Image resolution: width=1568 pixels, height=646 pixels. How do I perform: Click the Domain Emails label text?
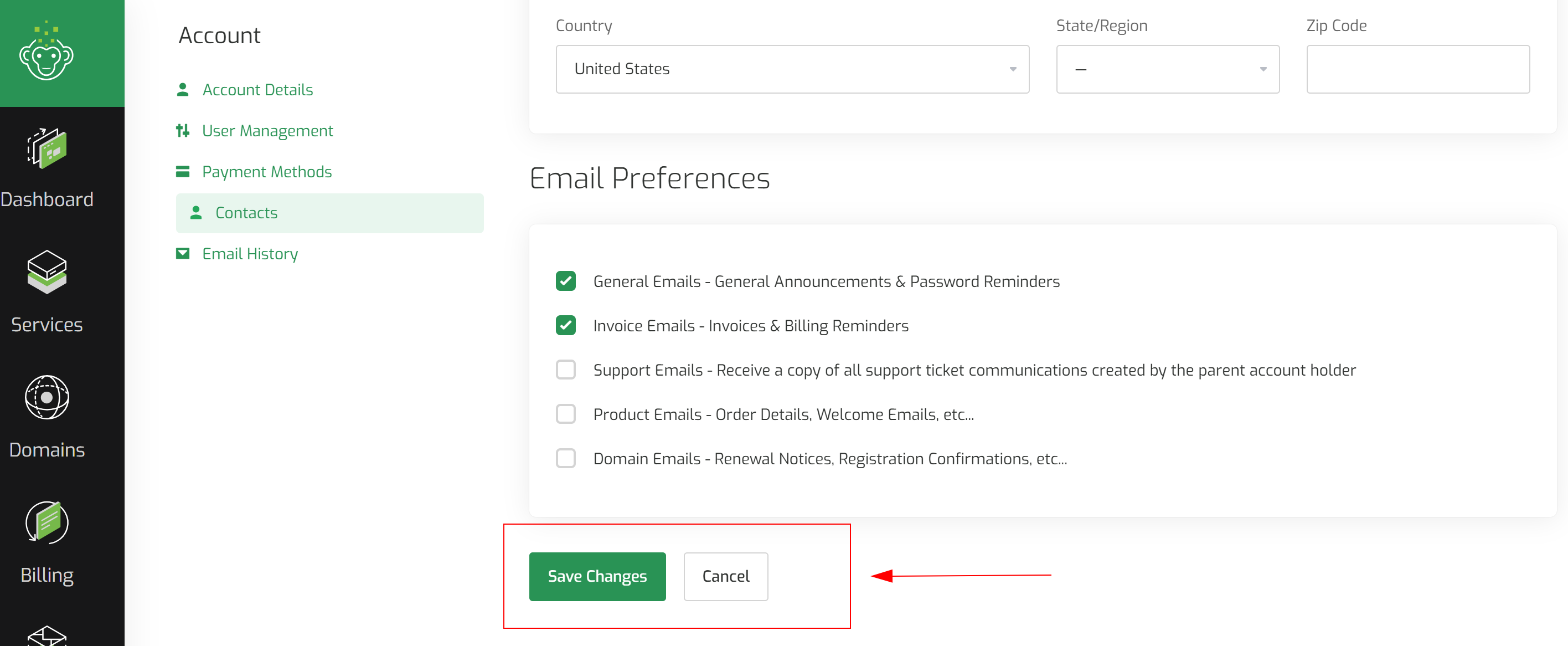[829, 459]
